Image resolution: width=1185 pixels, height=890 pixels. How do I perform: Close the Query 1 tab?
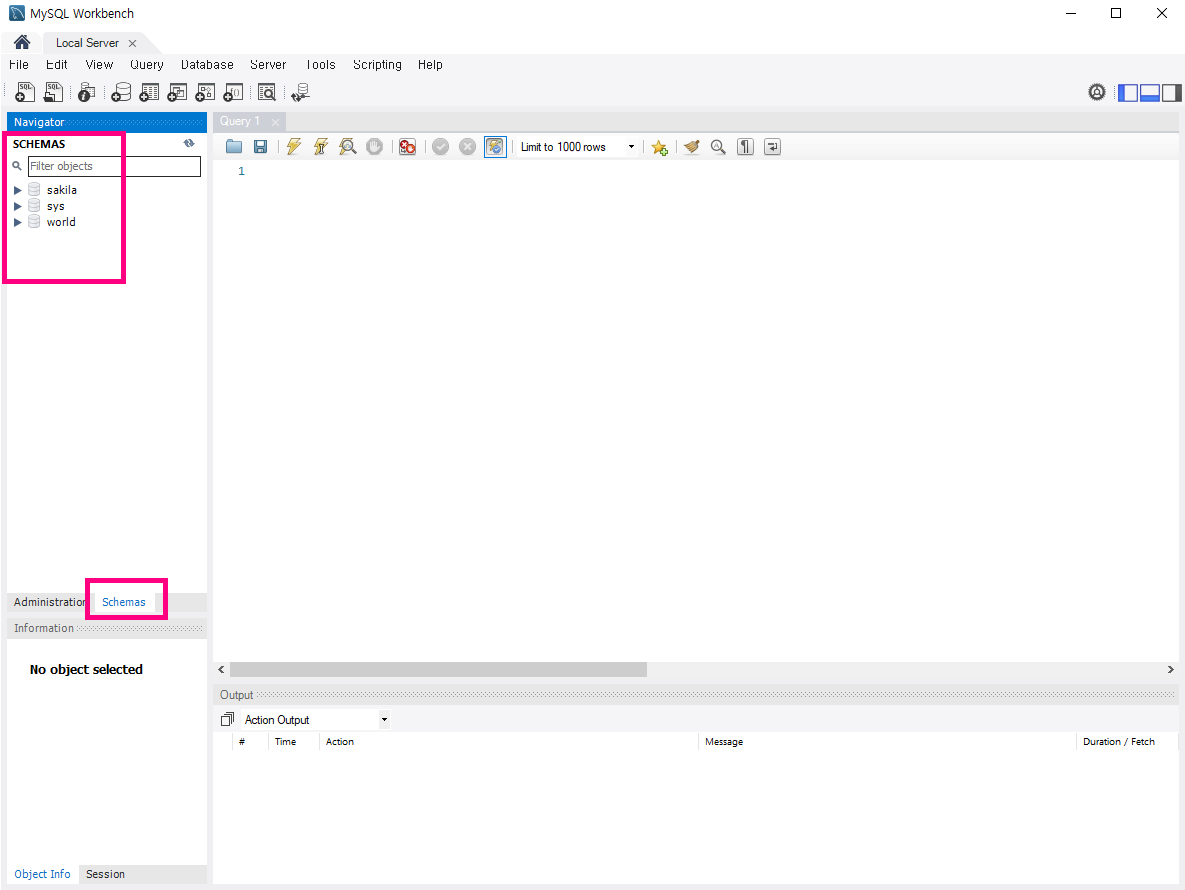tap(275, 122)
